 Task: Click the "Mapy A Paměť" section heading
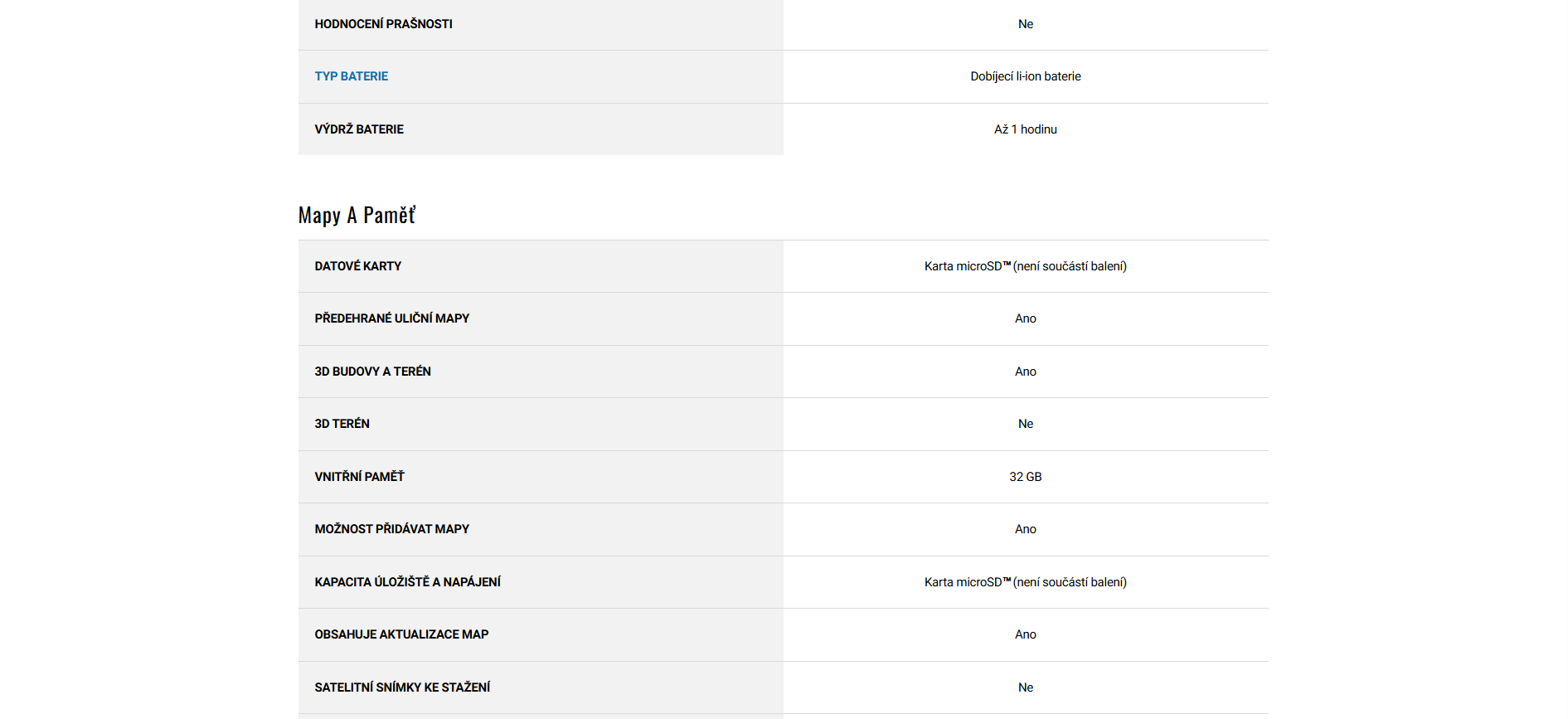click(357, 216)
